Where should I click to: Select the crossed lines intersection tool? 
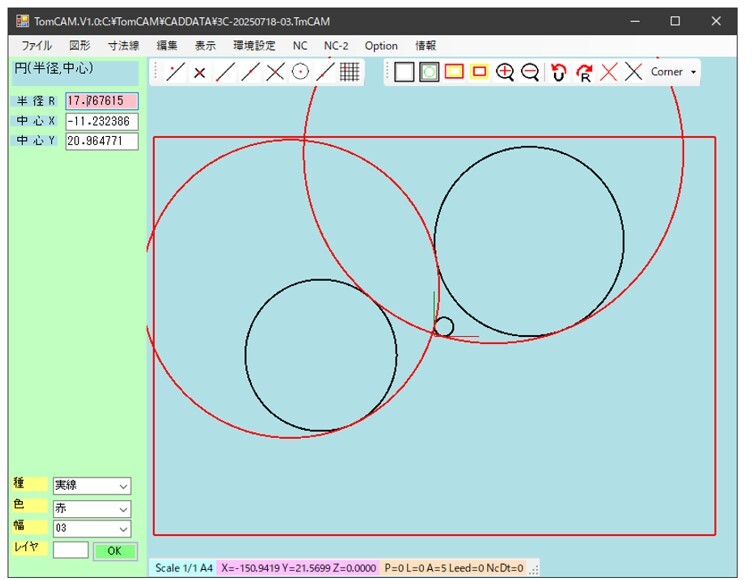coord(275,72)
